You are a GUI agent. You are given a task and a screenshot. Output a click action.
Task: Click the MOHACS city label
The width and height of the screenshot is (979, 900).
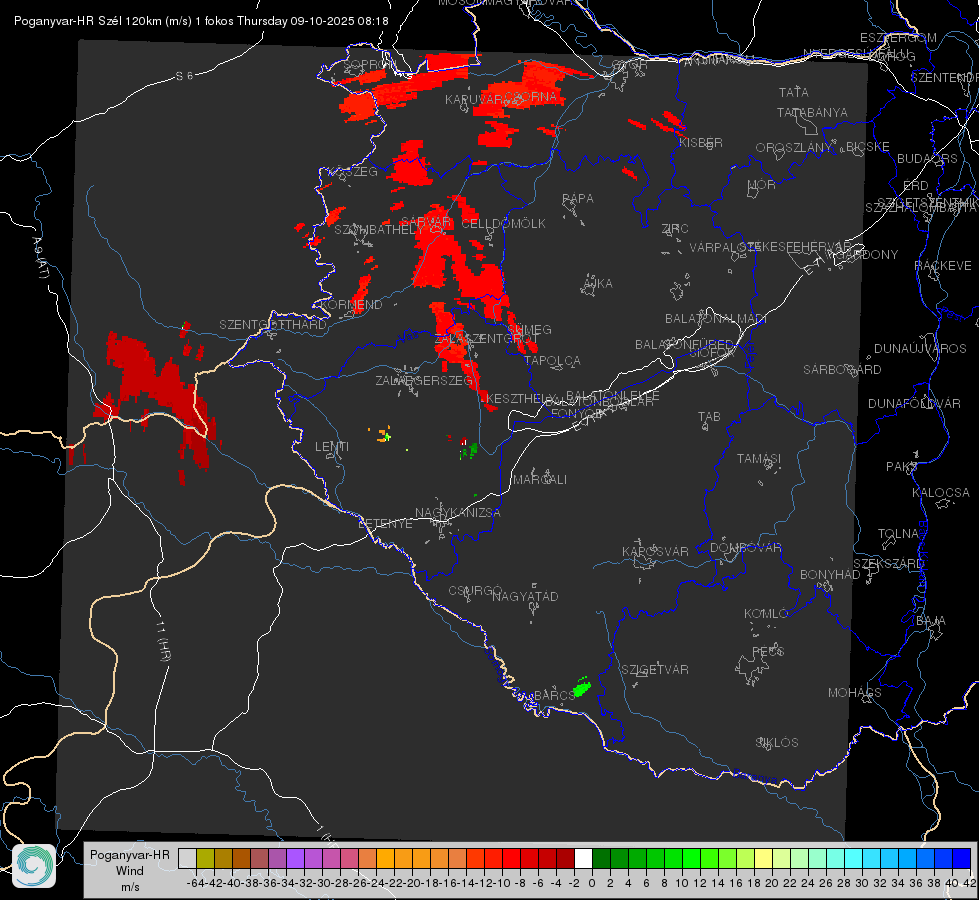coord(855,693)
